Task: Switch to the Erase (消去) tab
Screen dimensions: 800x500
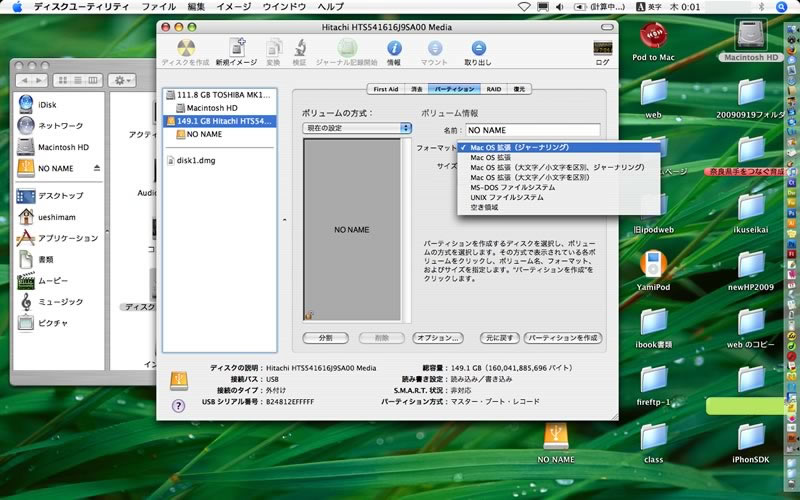Action: [417, 89]
